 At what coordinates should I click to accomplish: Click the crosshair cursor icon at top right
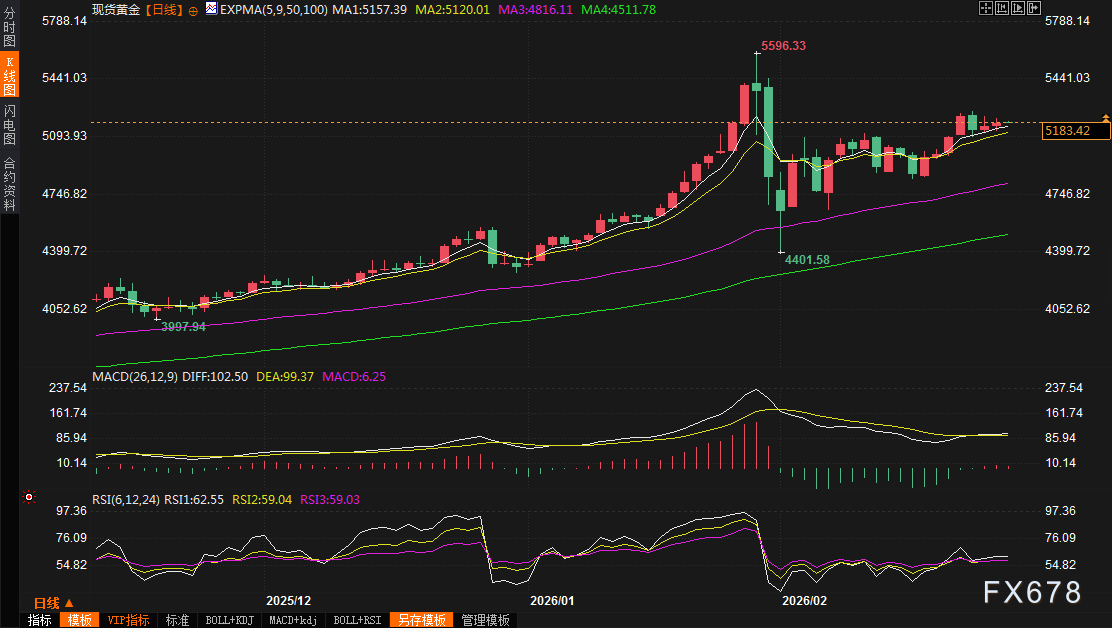[985, 8]
